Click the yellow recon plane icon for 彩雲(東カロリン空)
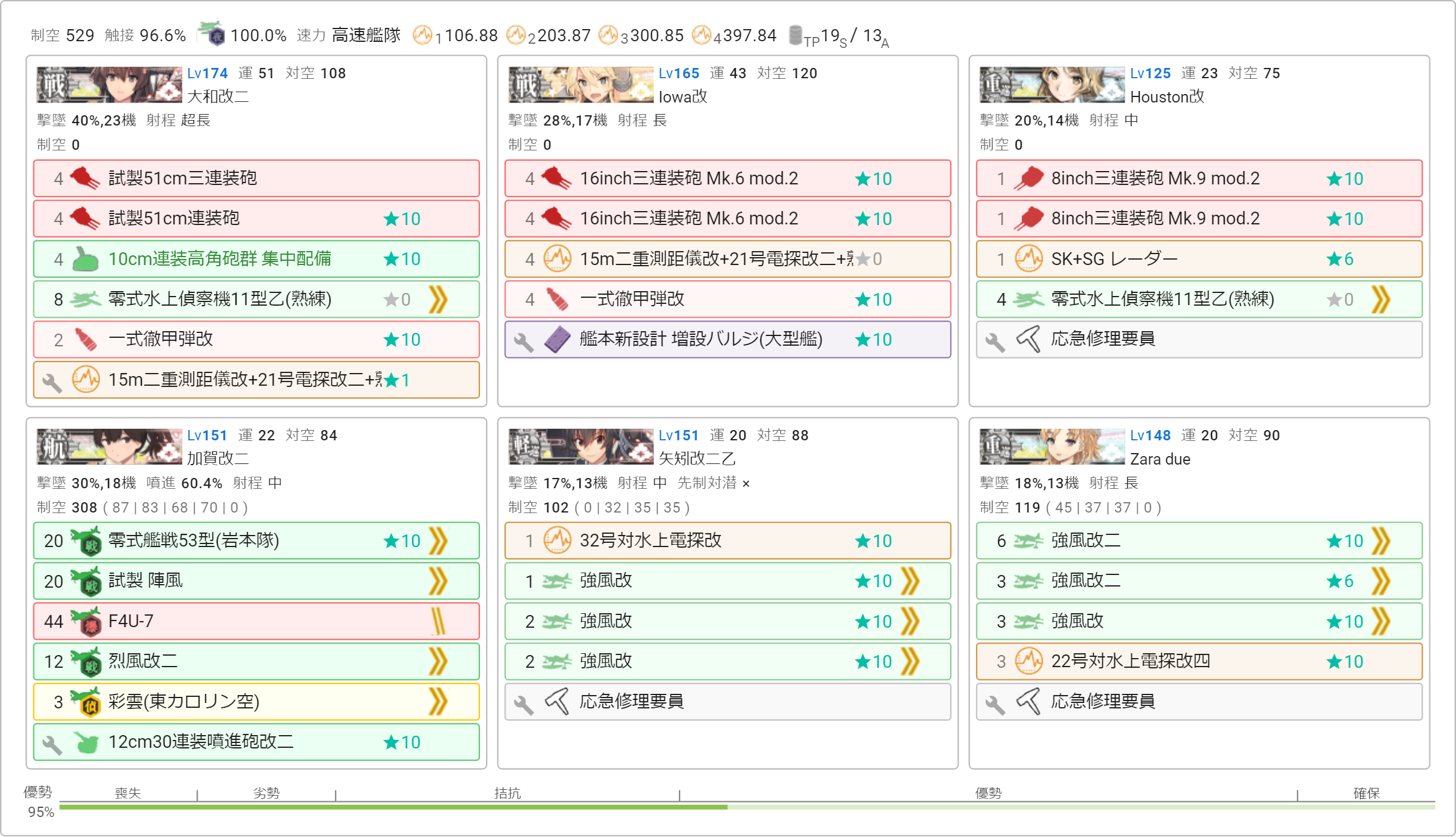Viewport: 1456px width, 837px height. click(86, 702)
